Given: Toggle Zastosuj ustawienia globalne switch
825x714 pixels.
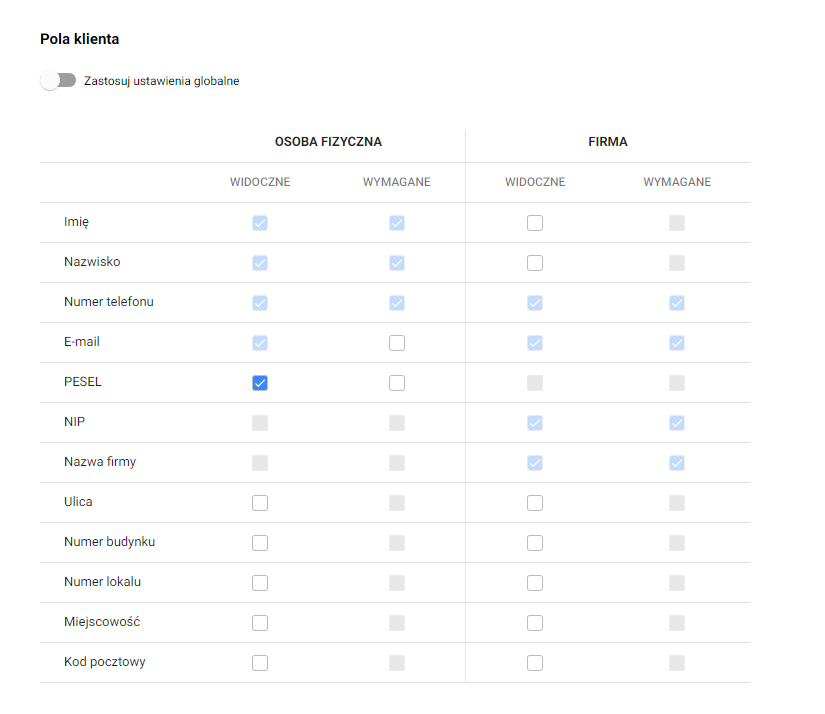Looking at the screenshot, I should [x=58, y=80].
